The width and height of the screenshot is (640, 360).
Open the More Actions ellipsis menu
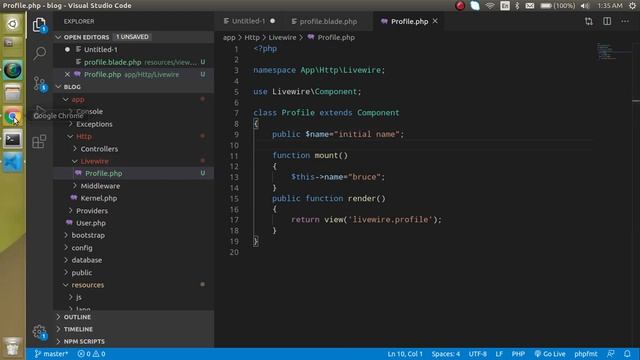coord(625,21)
